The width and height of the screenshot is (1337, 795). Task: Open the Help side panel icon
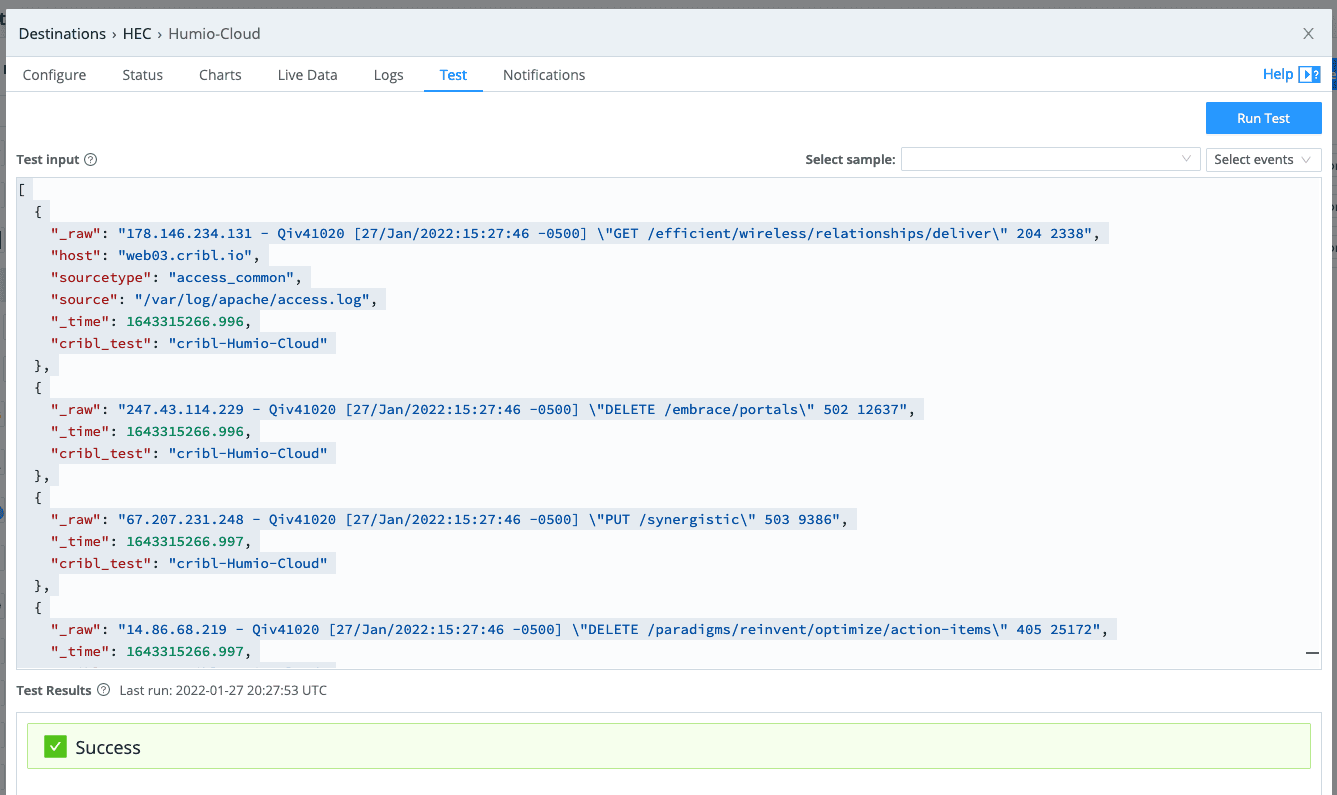click(1309, 75)
